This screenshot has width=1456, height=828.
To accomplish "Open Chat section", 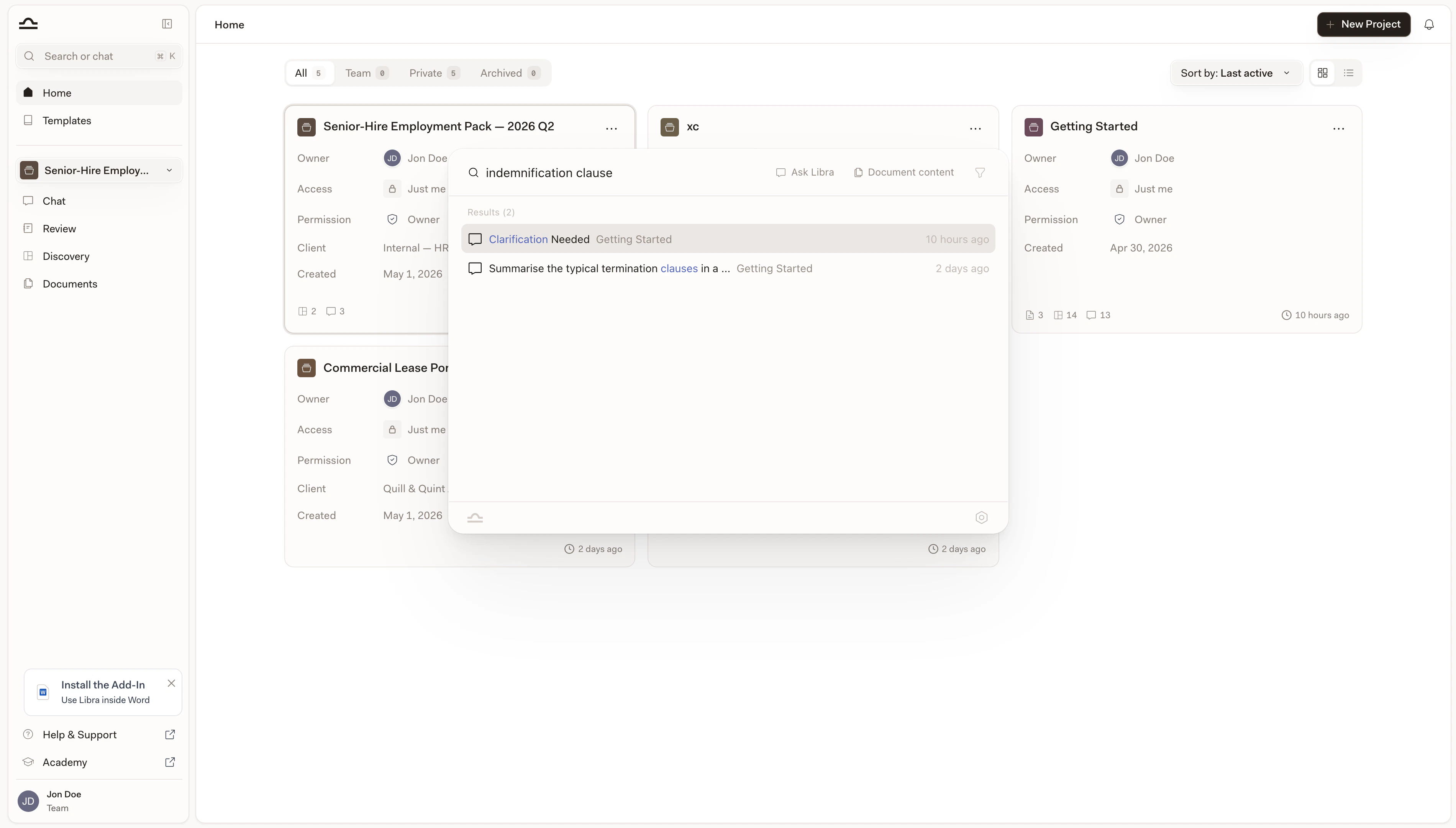I will point(99,201).
